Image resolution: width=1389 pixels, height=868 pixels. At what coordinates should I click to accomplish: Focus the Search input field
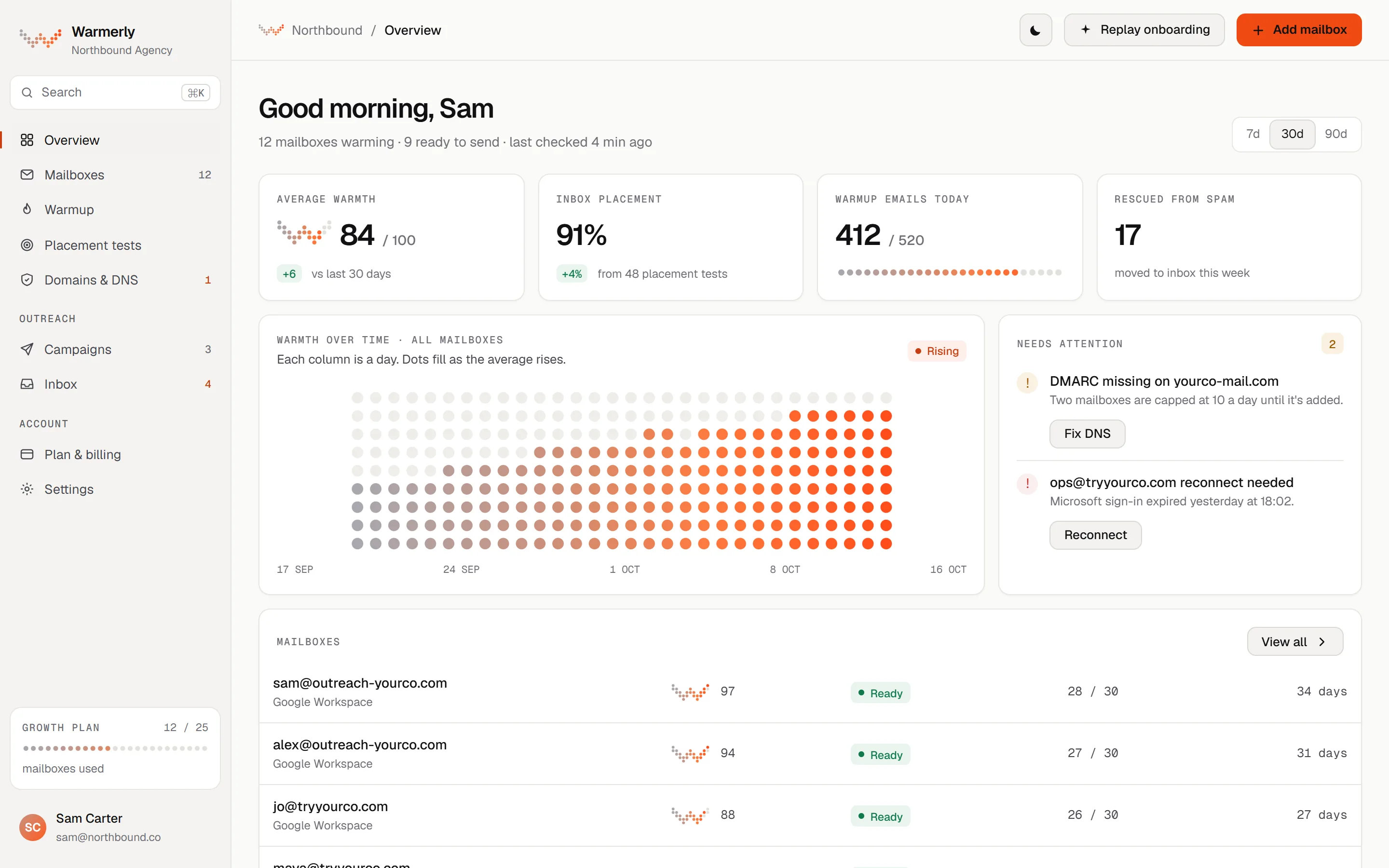(x=115, y=93)
